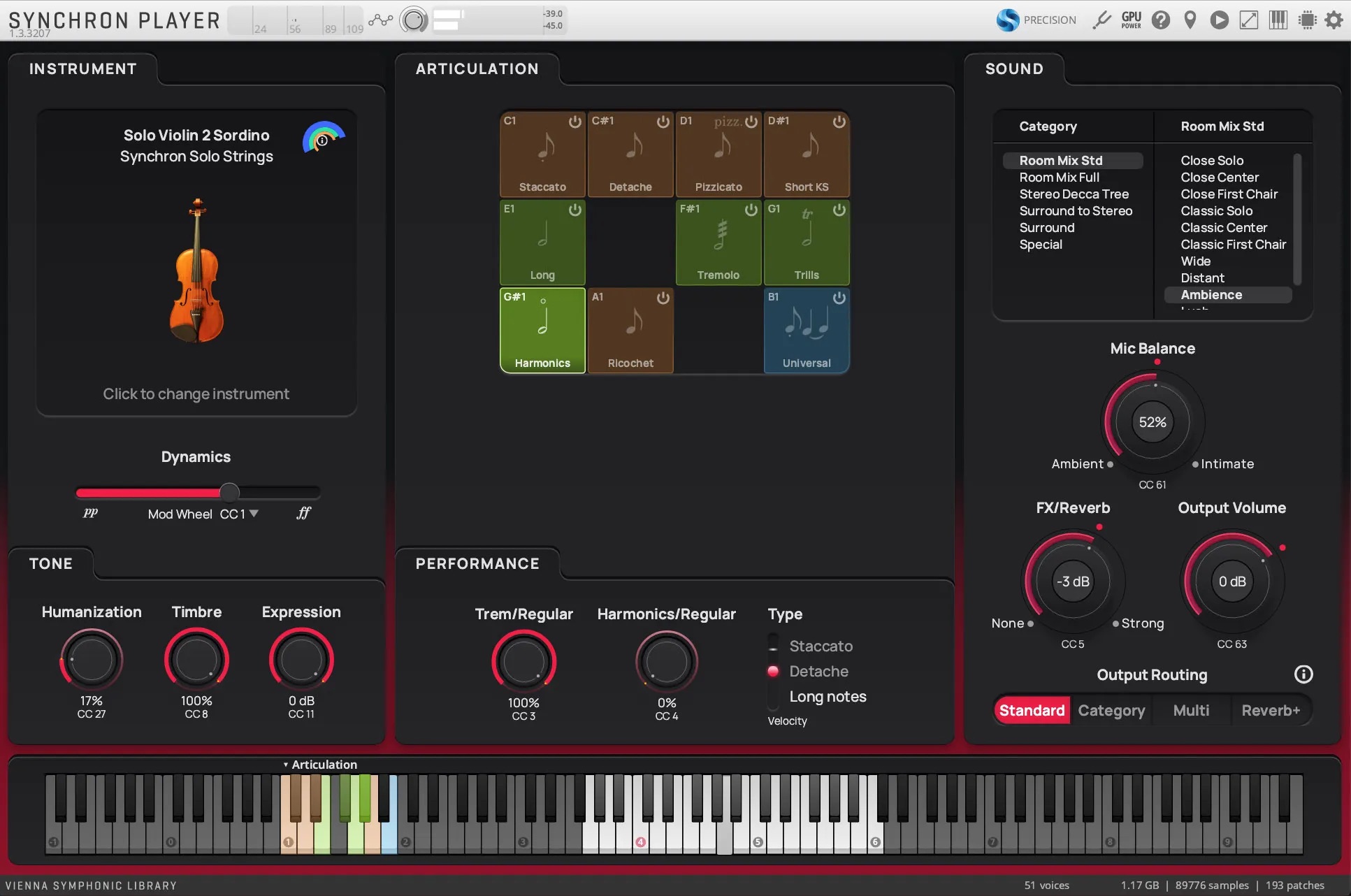Switch to the Sound tab
The height and width of the screenshot is (896, 1351).
[1014, 68]
